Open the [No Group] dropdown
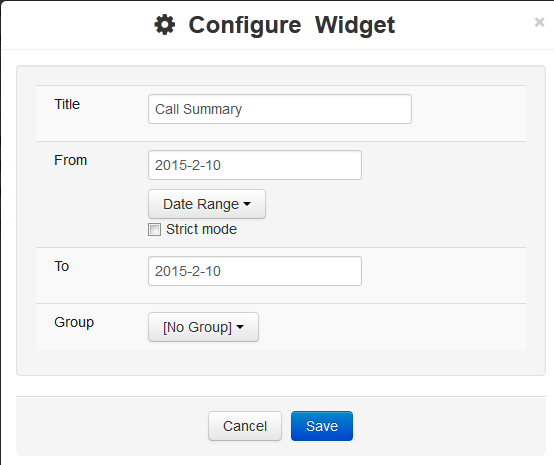The width and height of the screenshot is (554, 465). (x=203, y=327)
